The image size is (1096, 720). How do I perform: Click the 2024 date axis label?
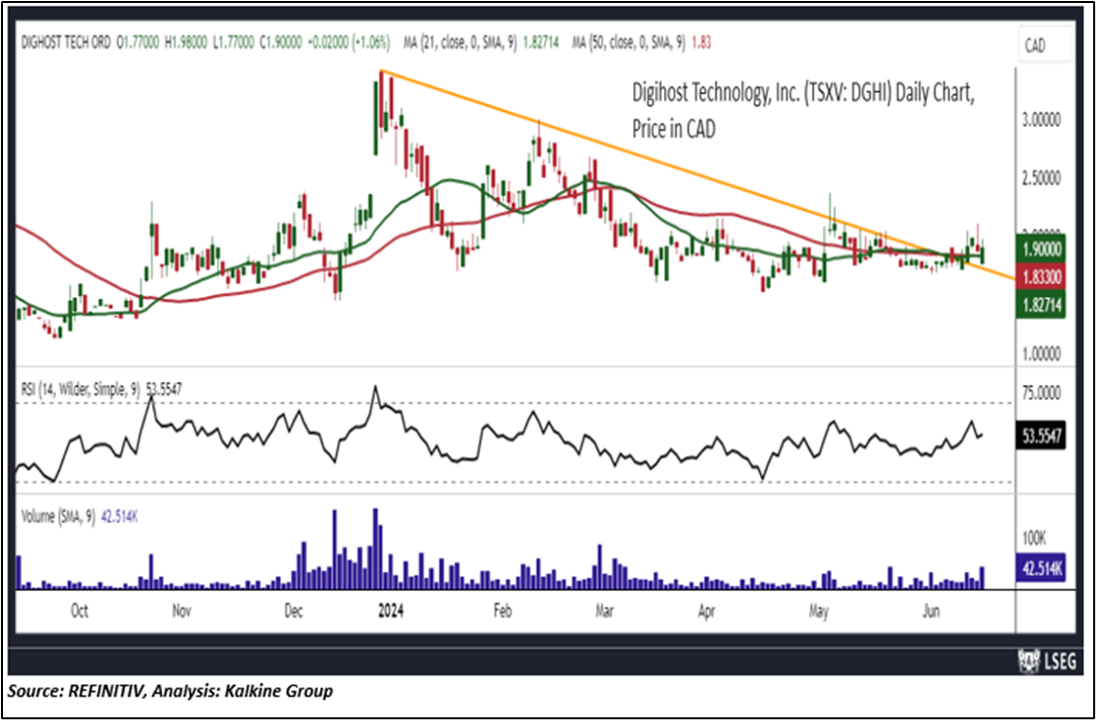[x=391, y=611]
